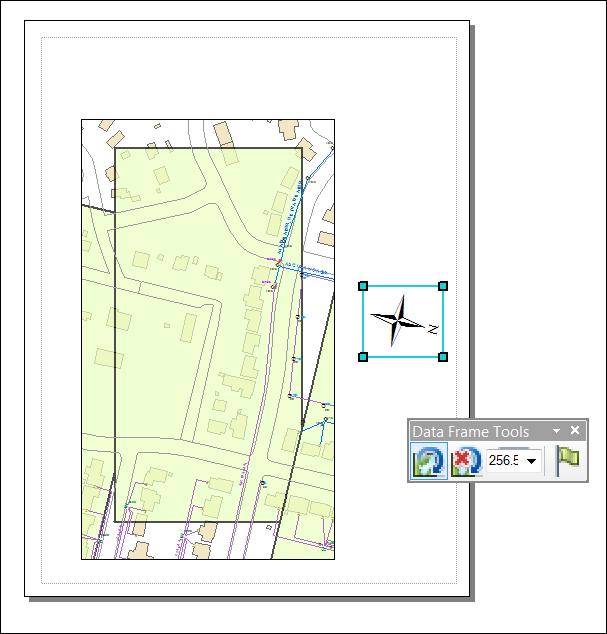Click the top-right selection handle of north arrow
Image resolution: width=607 pixels, height=634 pixels.
click(x=443, y=286)
